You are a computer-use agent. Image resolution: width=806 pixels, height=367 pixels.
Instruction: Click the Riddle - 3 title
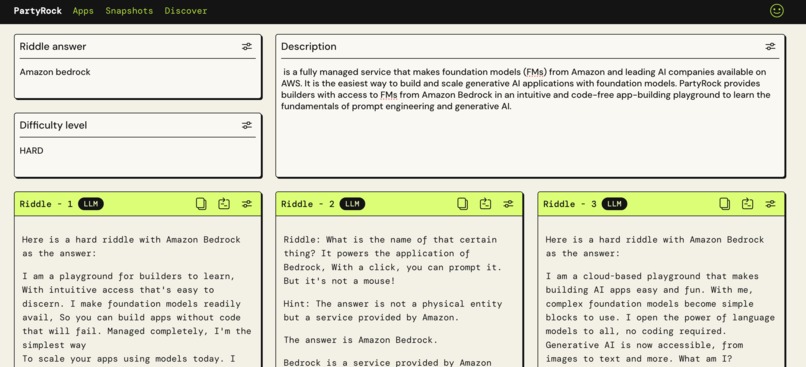click(570, 204)
